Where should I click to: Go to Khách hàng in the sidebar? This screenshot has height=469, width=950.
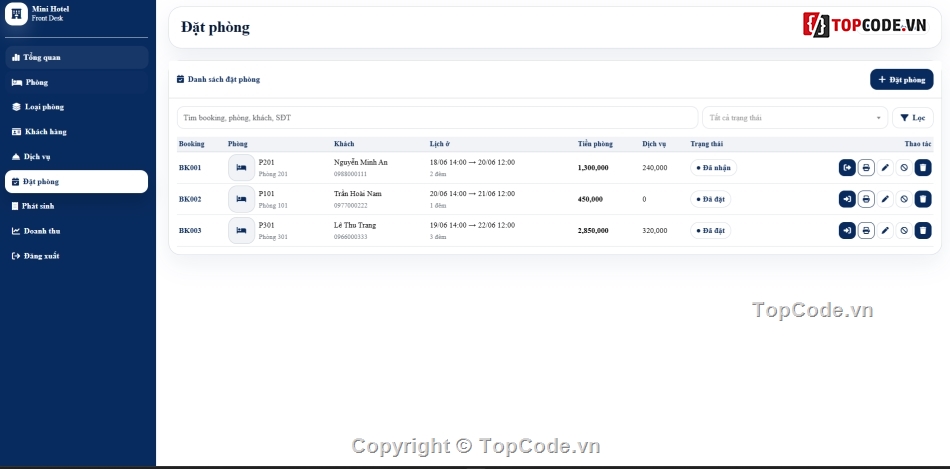tap(76, 131)
